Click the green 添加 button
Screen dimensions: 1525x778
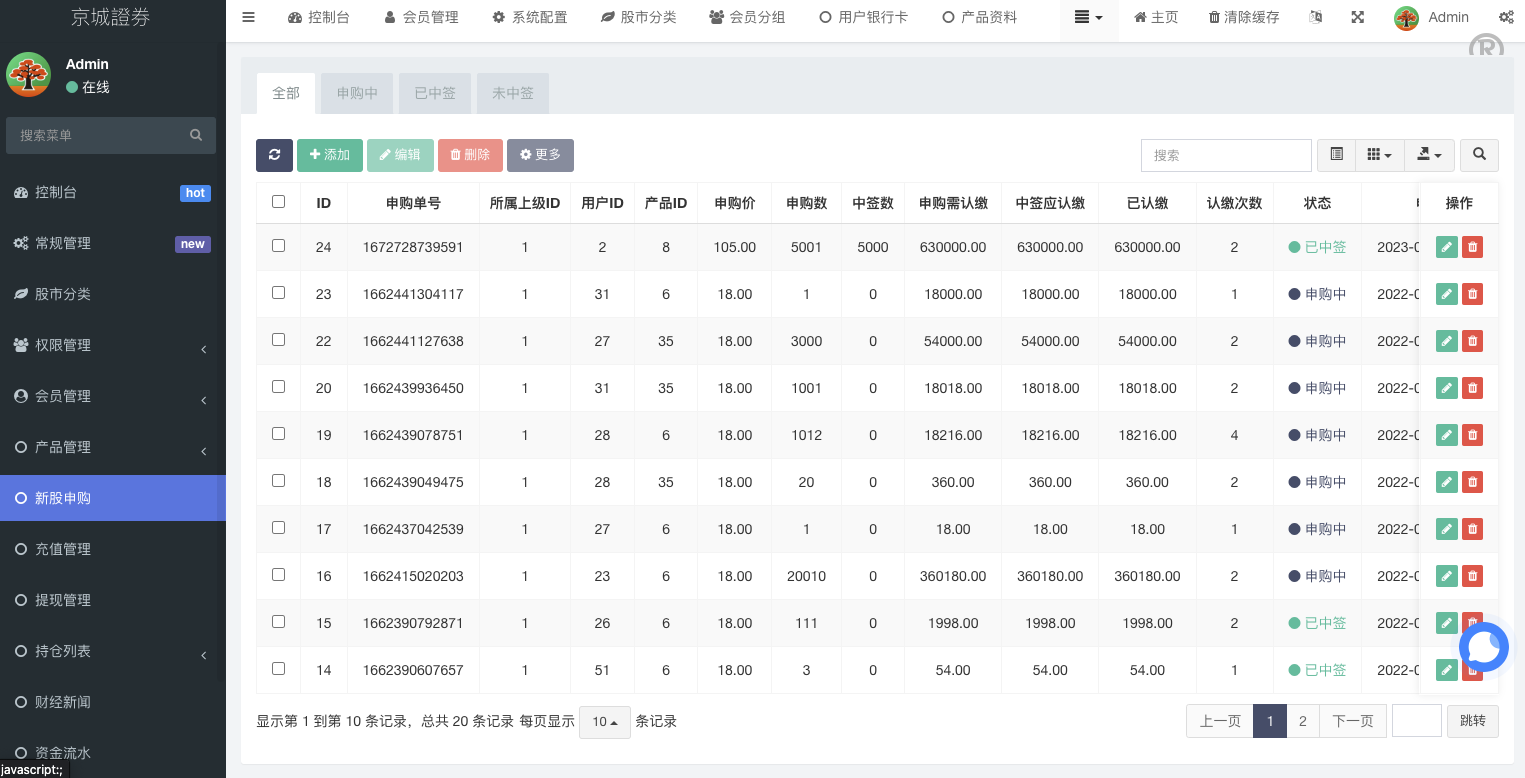click(x=329, y=155)
